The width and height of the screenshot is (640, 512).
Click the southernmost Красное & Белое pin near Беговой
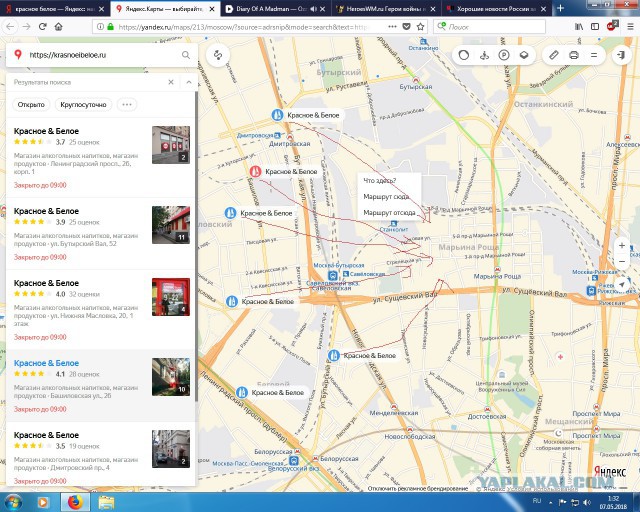click(242, 393)
